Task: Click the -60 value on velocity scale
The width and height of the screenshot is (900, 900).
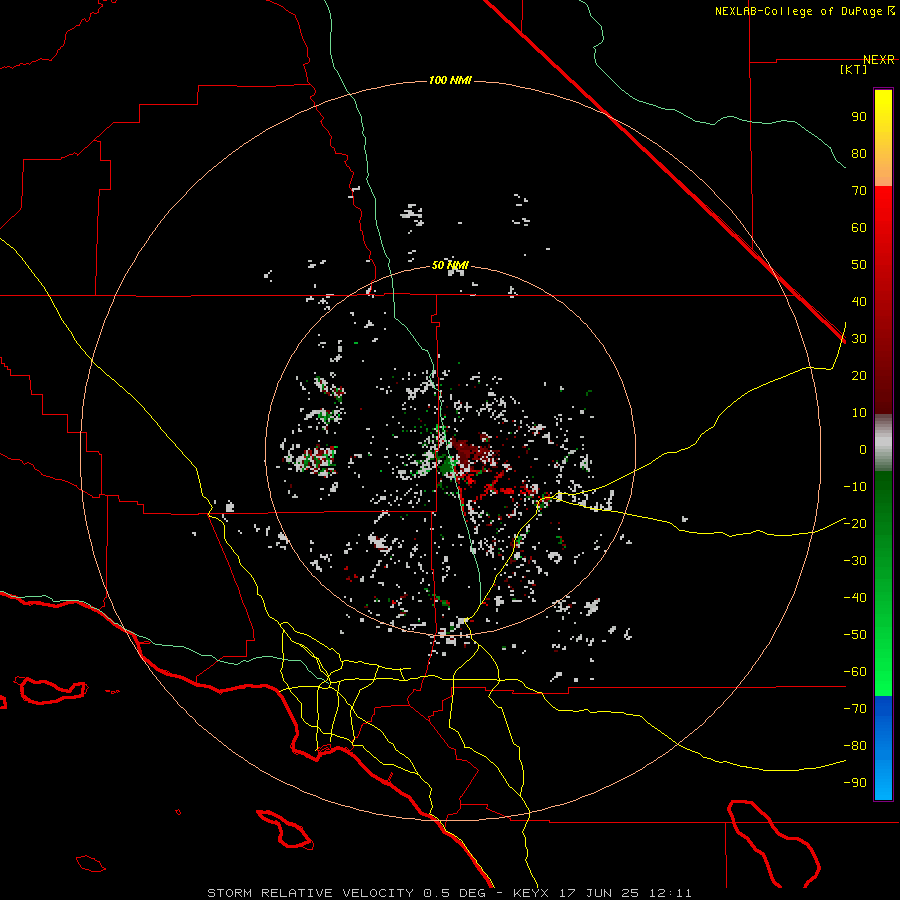Action: click(x=855, y=672)
